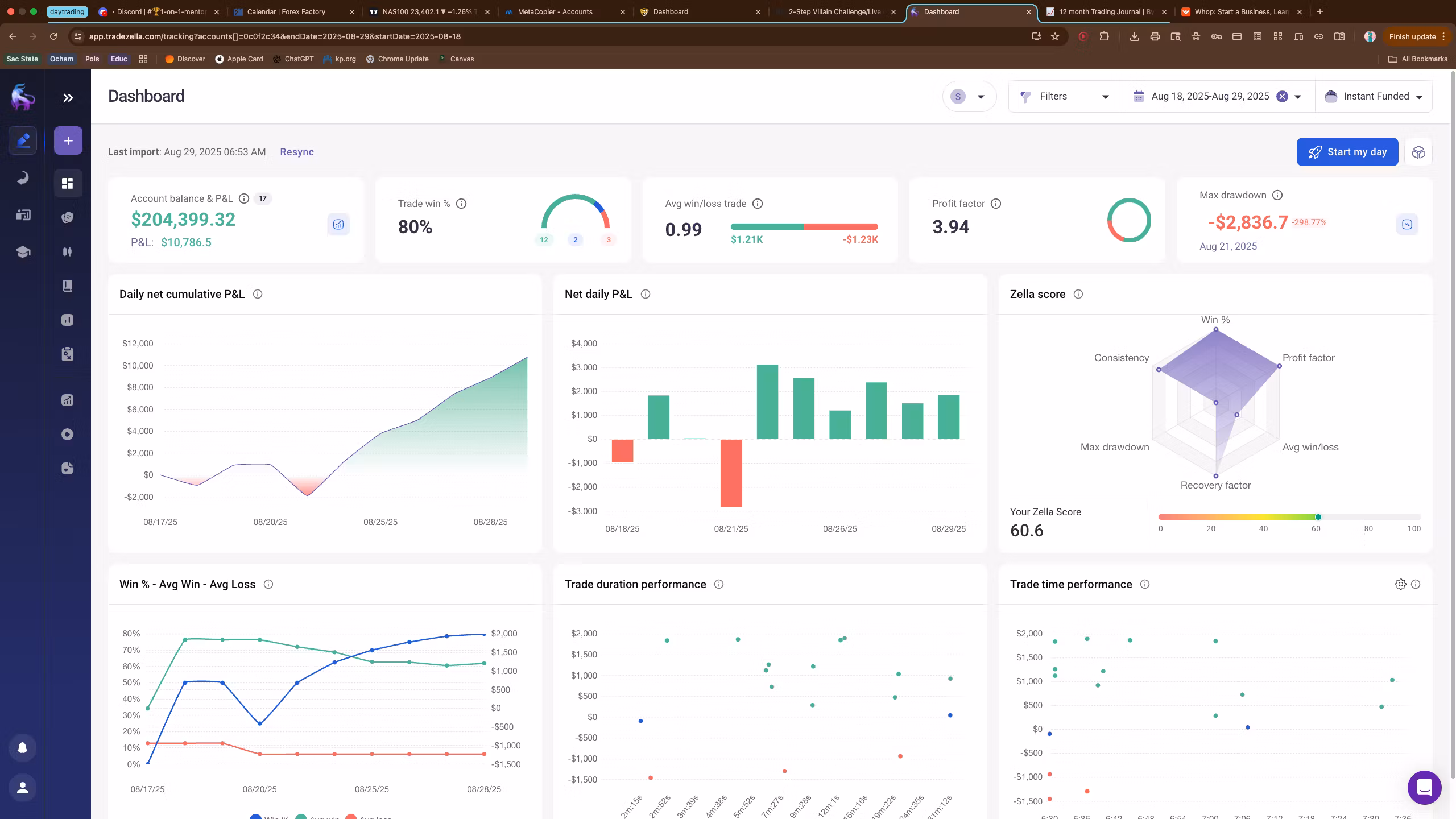The image size is (1456, 819).
Task: Open notifications bell in sidebar
Action: 23,748
